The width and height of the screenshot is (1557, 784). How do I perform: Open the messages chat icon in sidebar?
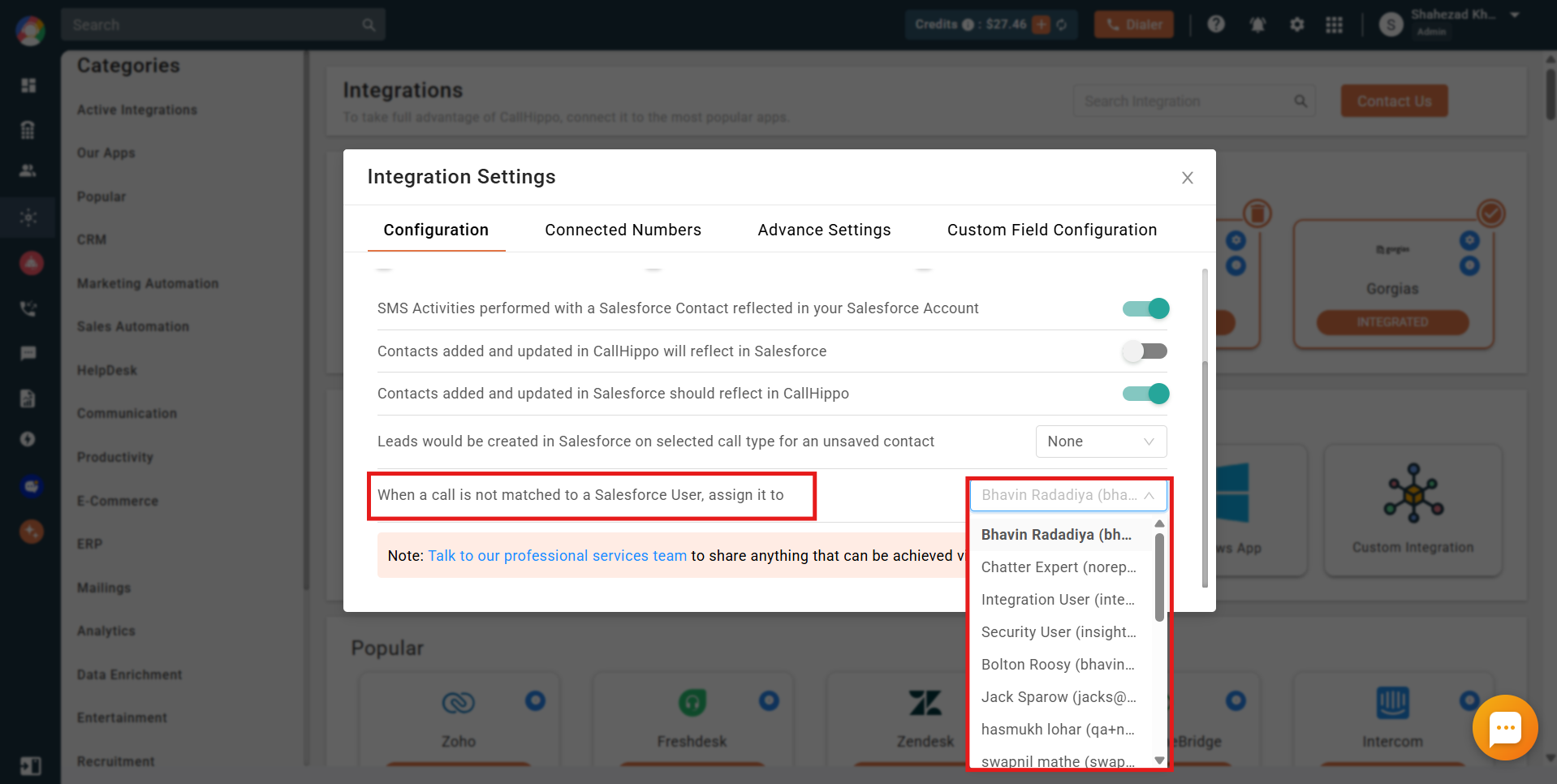28,353
